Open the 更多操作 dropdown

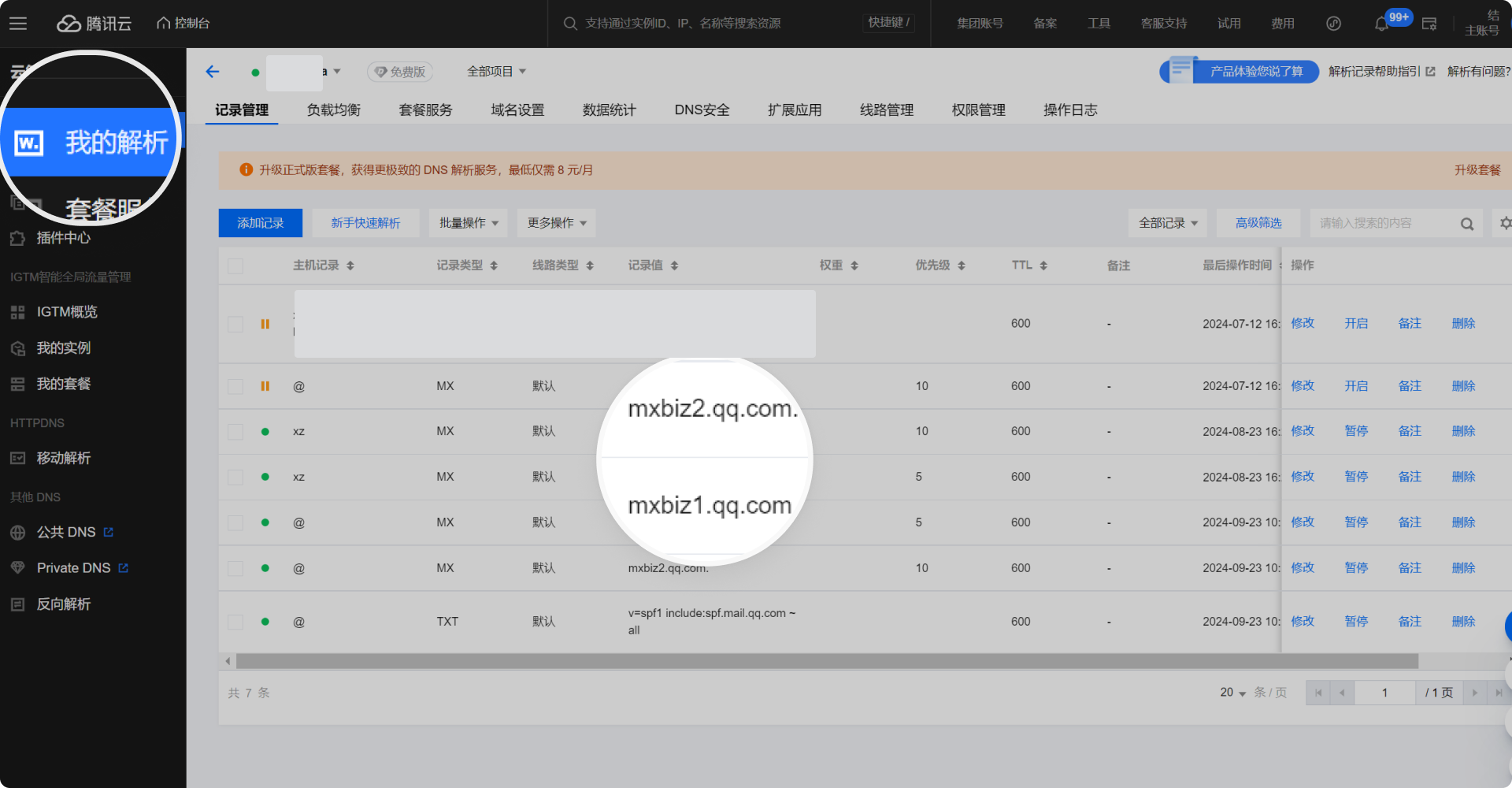tap(557, 223)
